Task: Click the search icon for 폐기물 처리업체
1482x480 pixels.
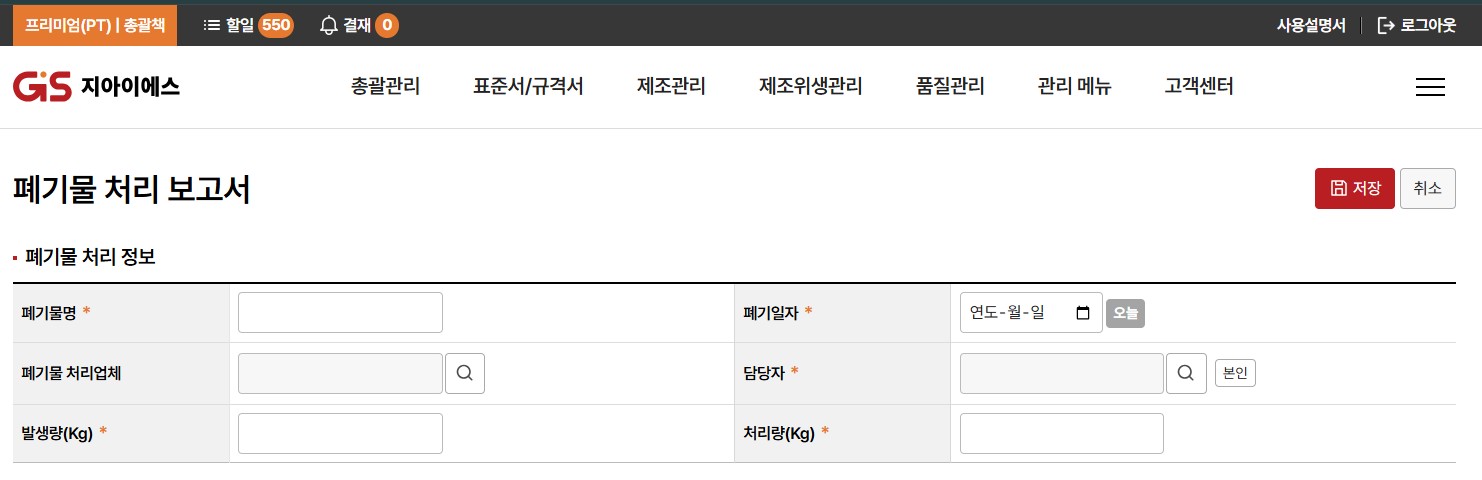Action: point(465,373)
